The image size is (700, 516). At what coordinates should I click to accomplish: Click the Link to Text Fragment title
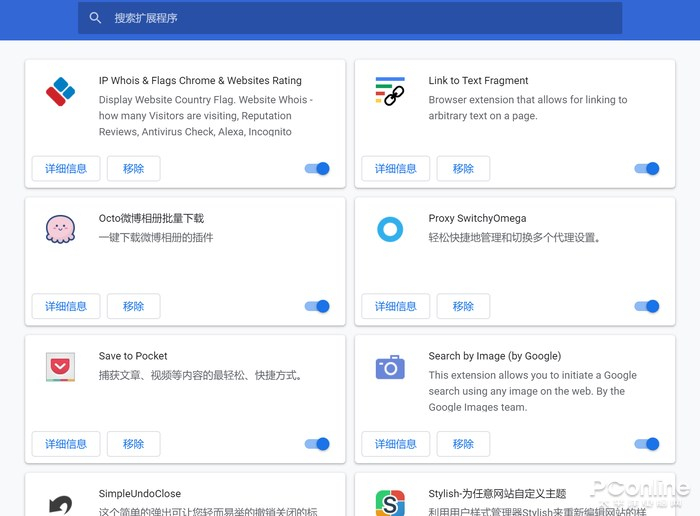click(478, 80)
